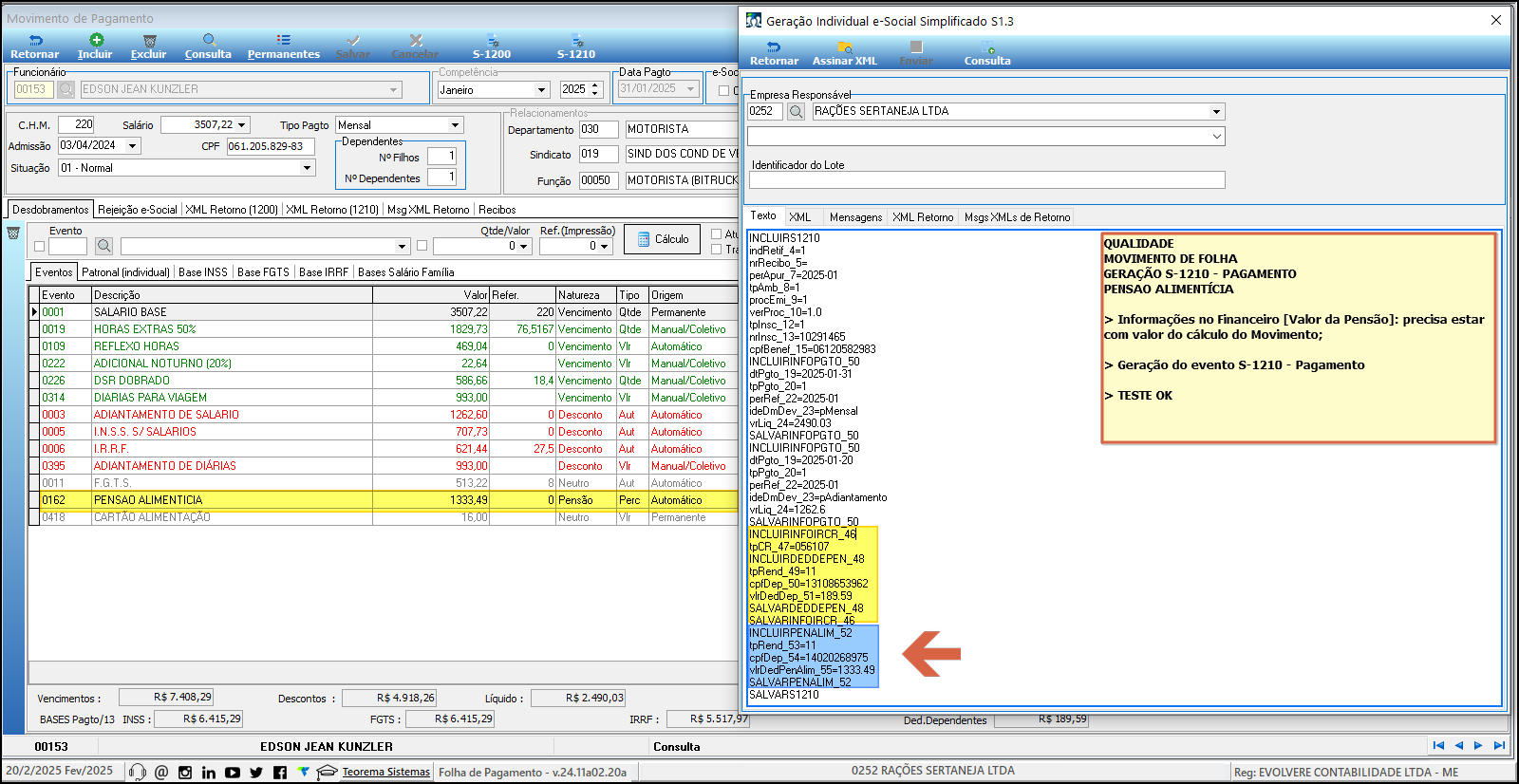This screenshot has height=784, width=1519.
Task: Switch to the XML tab in e-Social window
Action: pyautogui.click(x=800, y=217)
